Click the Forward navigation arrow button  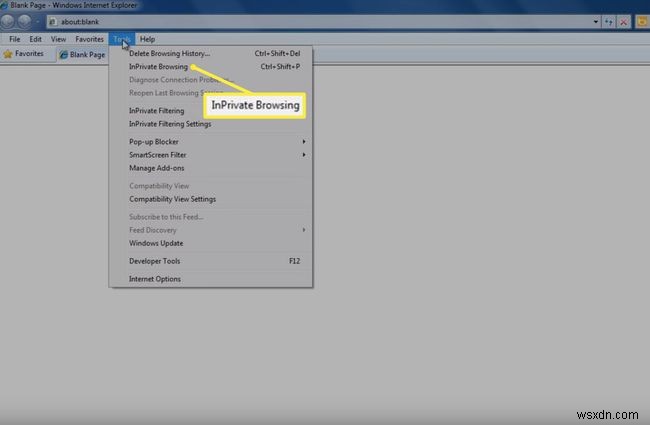click(24, 22)
